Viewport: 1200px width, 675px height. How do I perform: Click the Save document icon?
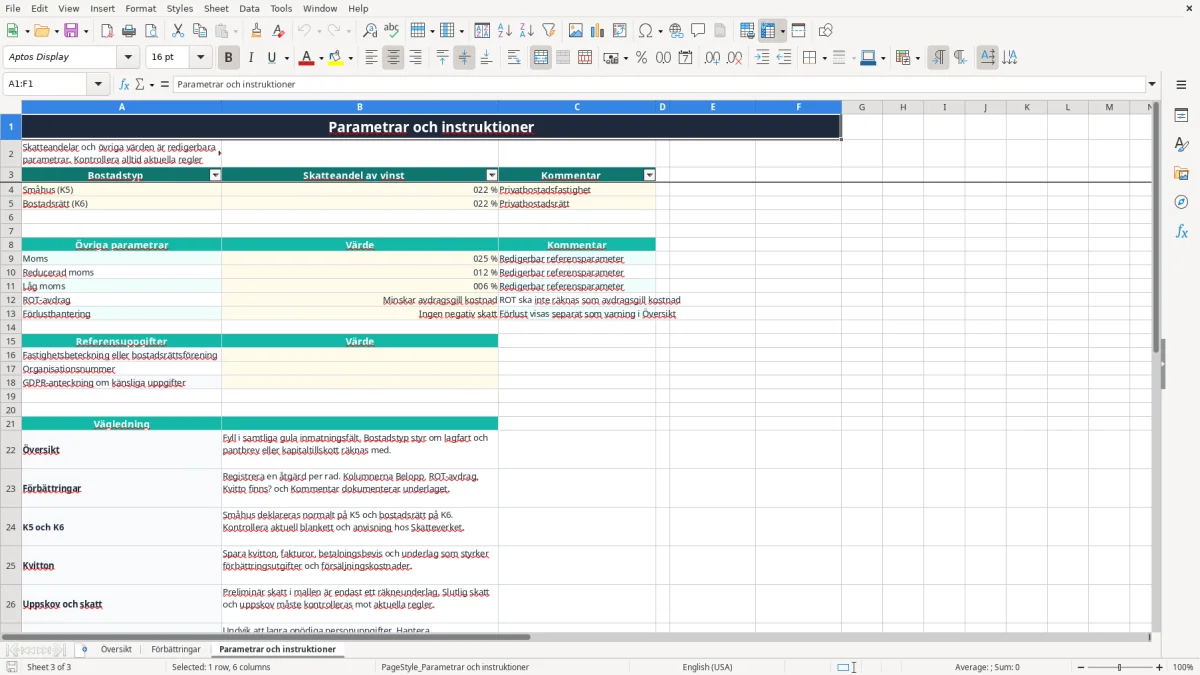[71, 31]
